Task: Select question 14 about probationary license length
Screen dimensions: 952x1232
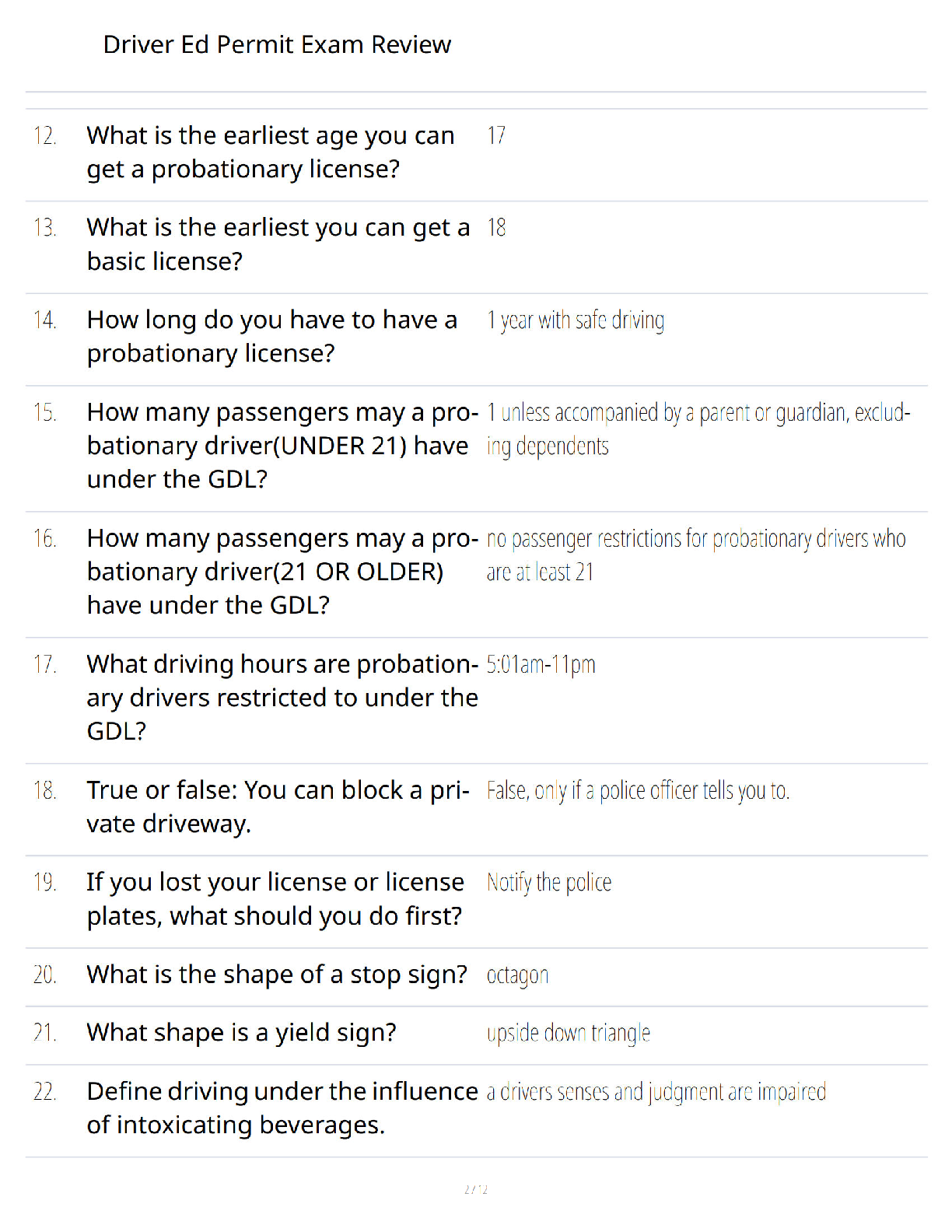Action: pyautogui.click(x=272, y=337)
